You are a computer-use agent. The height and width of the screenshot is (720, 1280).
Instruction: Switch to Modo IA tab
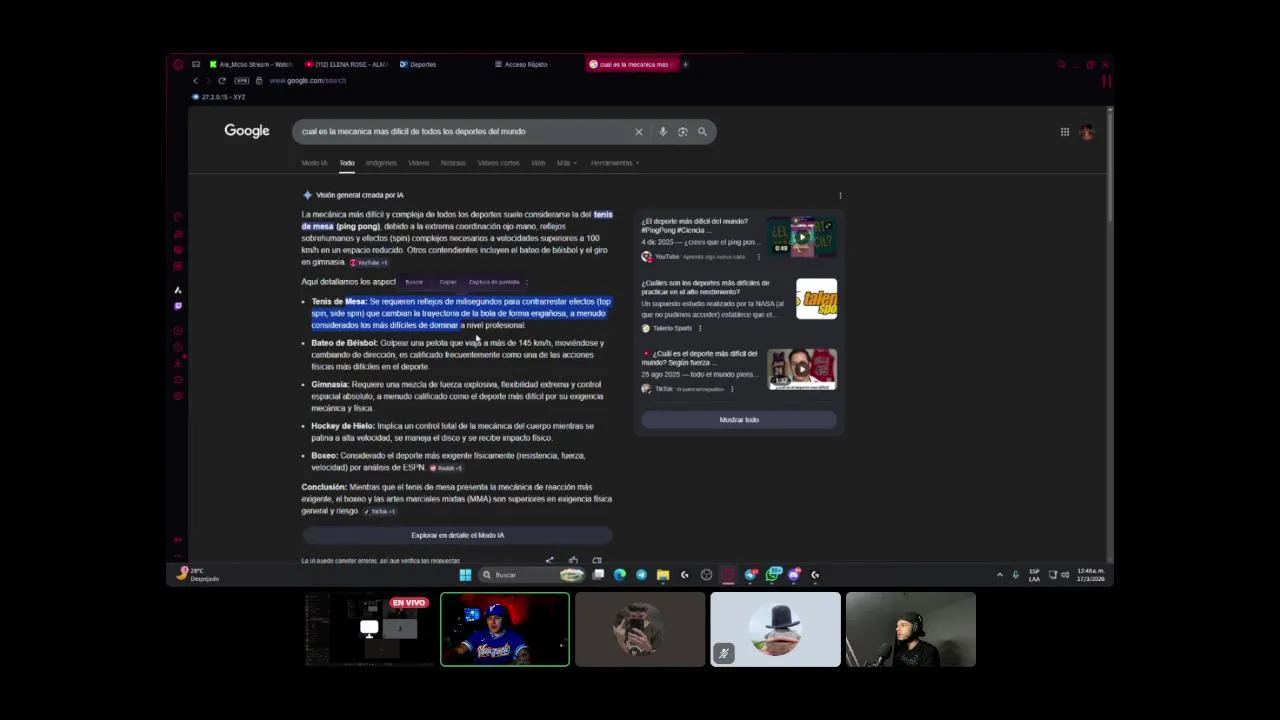click(314, 163)
